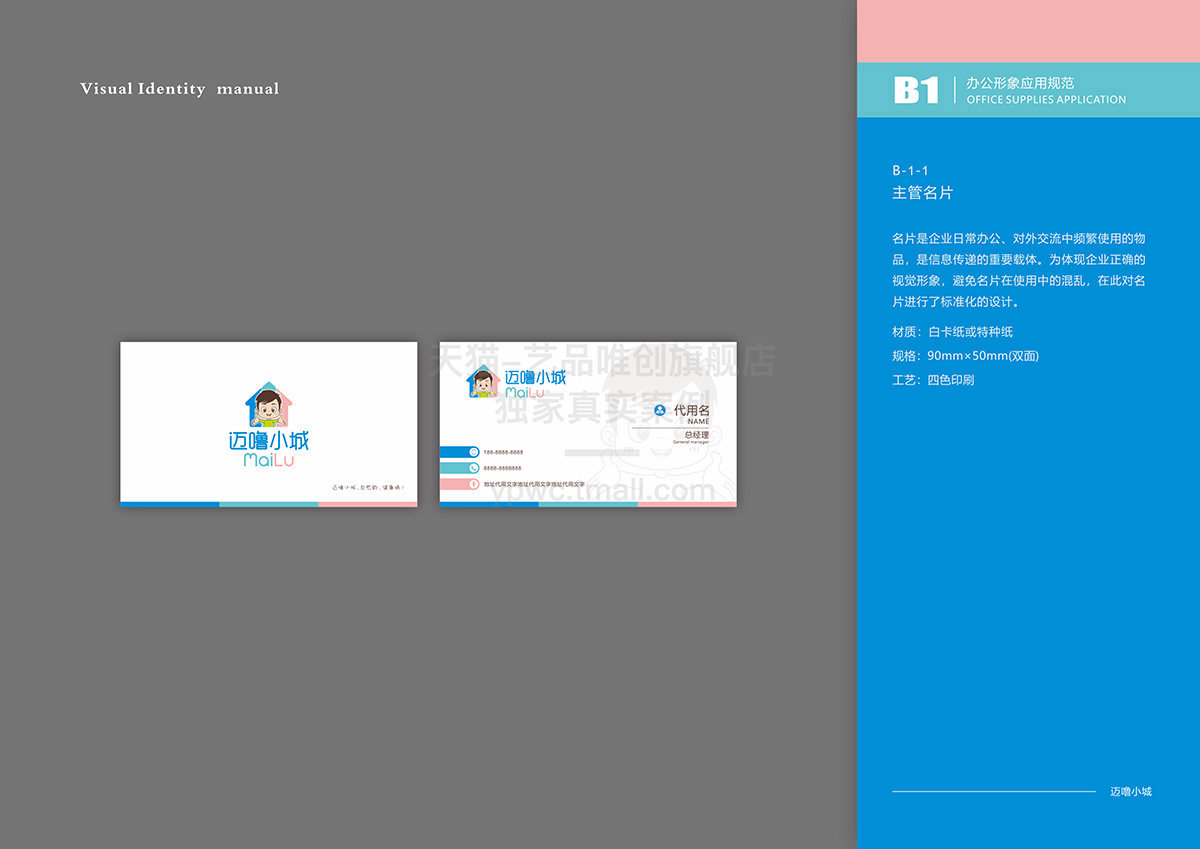Click the MaiLu wordmark on front card
1200x849 pixels.
point(268,461)
